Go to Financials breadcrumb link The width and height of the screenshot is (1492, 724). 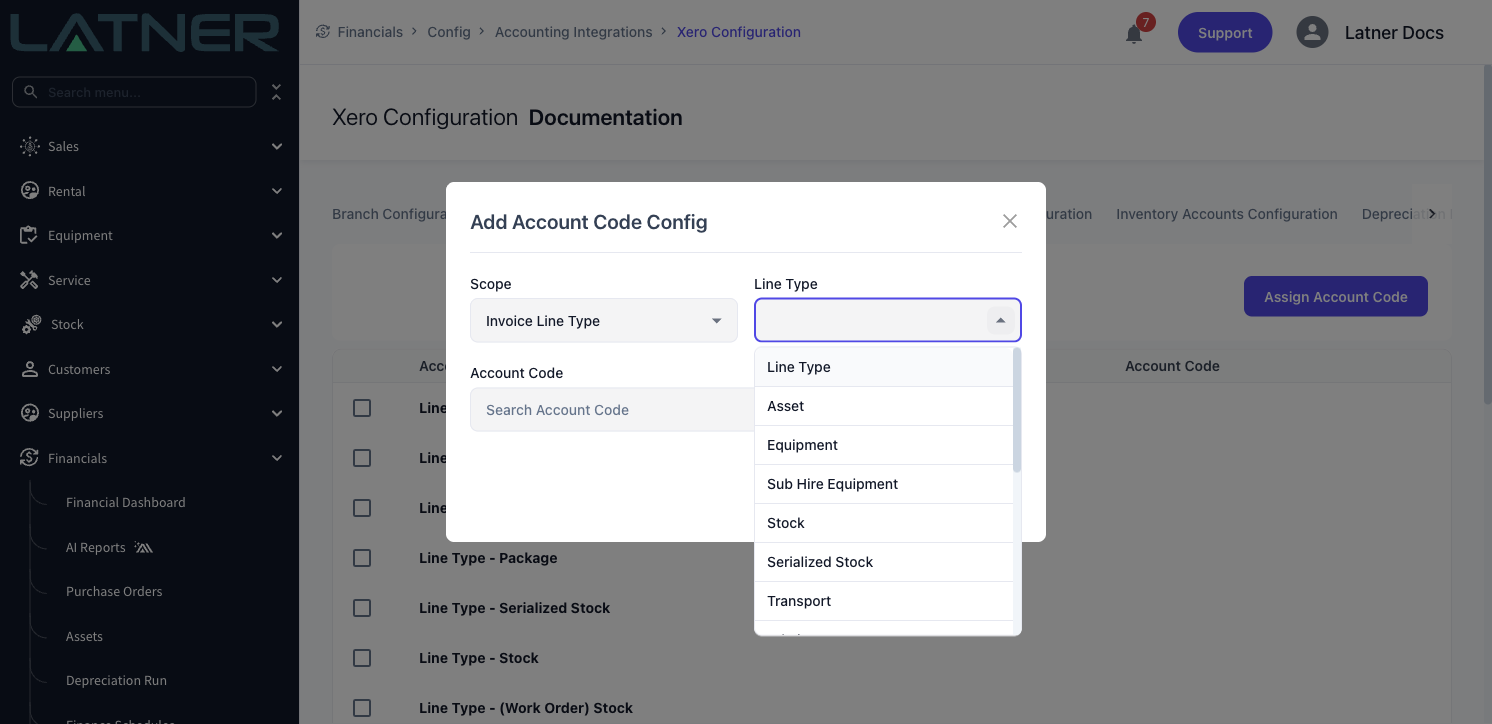[370, 32]
